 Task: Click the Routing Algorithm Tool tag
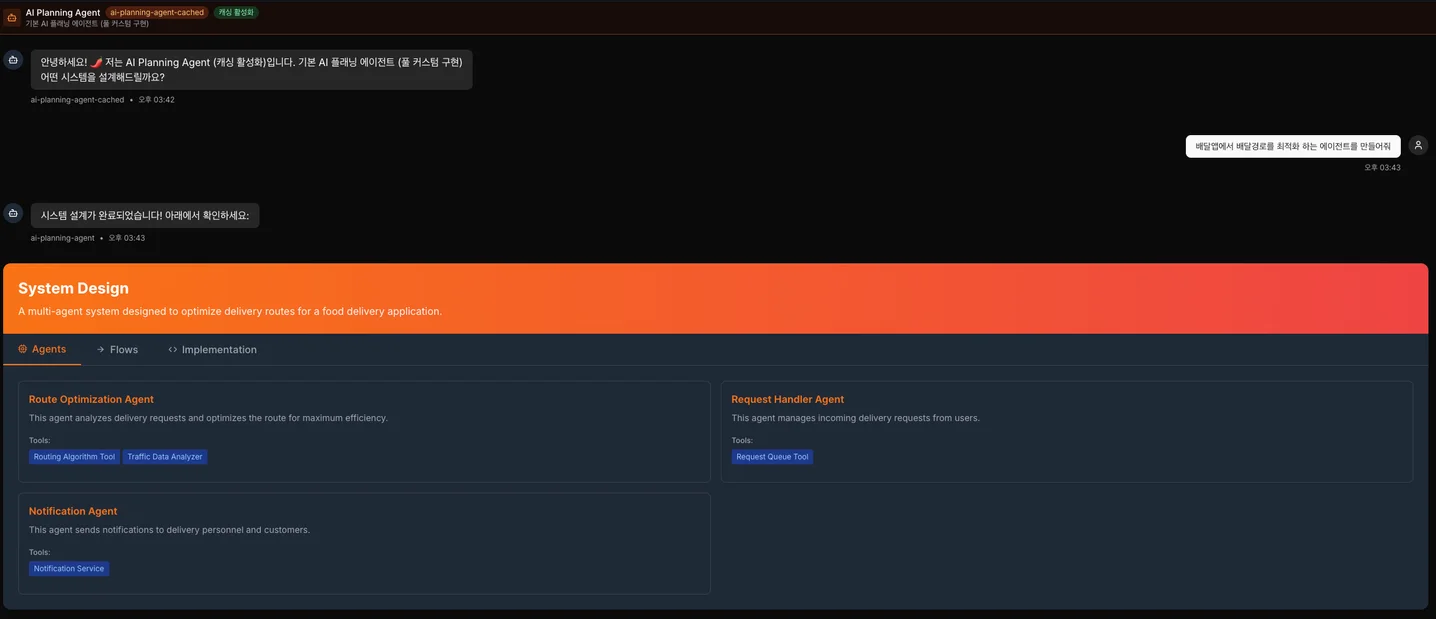(x=74, y=457)
